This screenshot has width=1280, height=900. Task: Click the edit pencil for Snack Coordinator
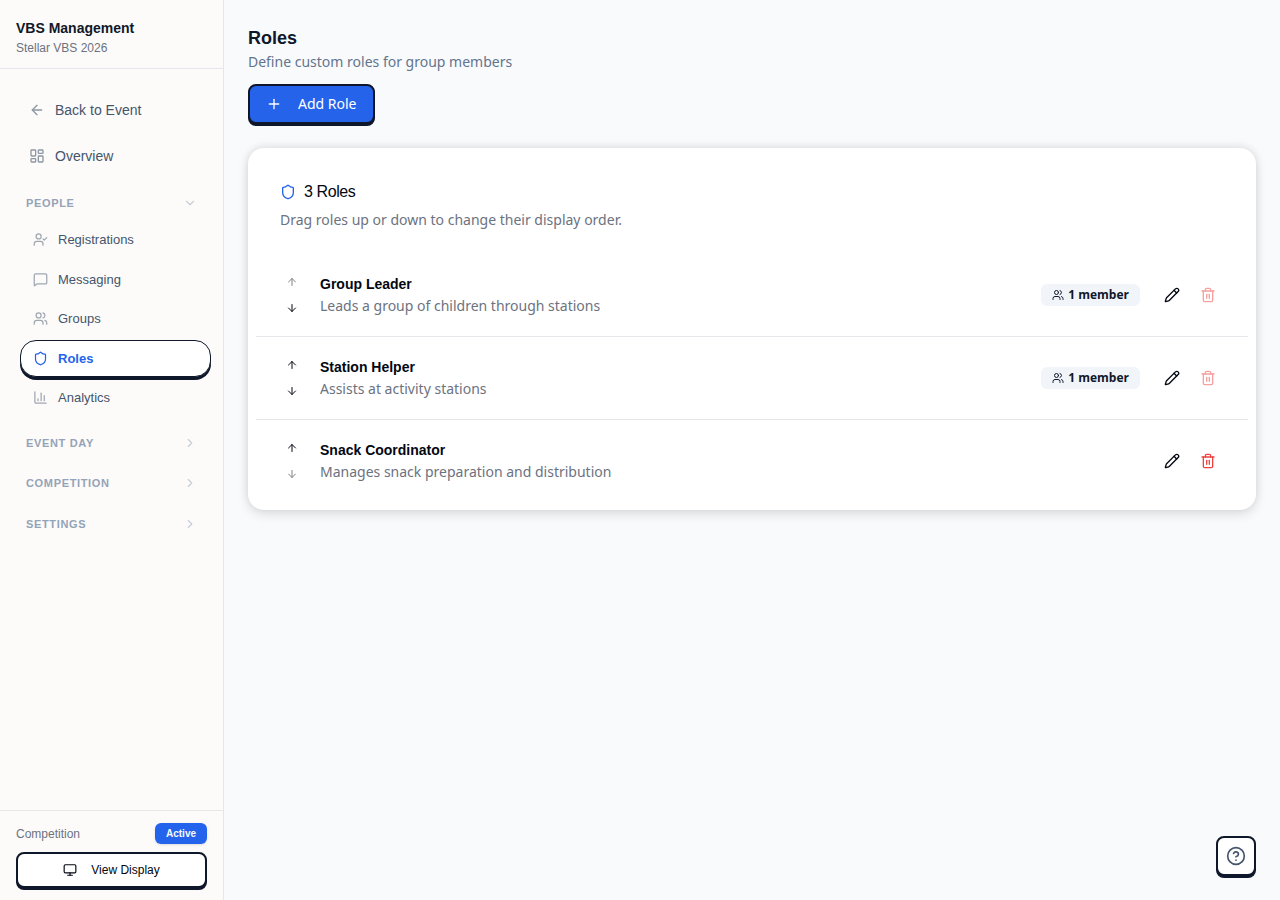[1172, 461]
